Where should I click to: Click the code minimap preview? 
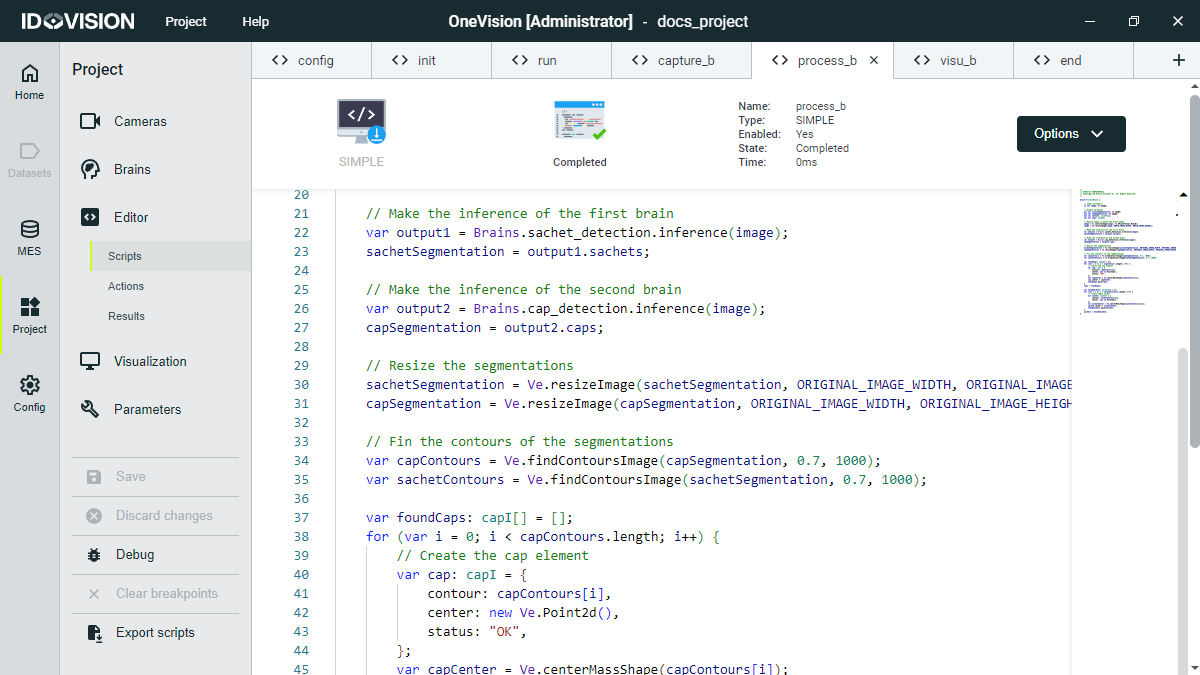(1128, 250)
